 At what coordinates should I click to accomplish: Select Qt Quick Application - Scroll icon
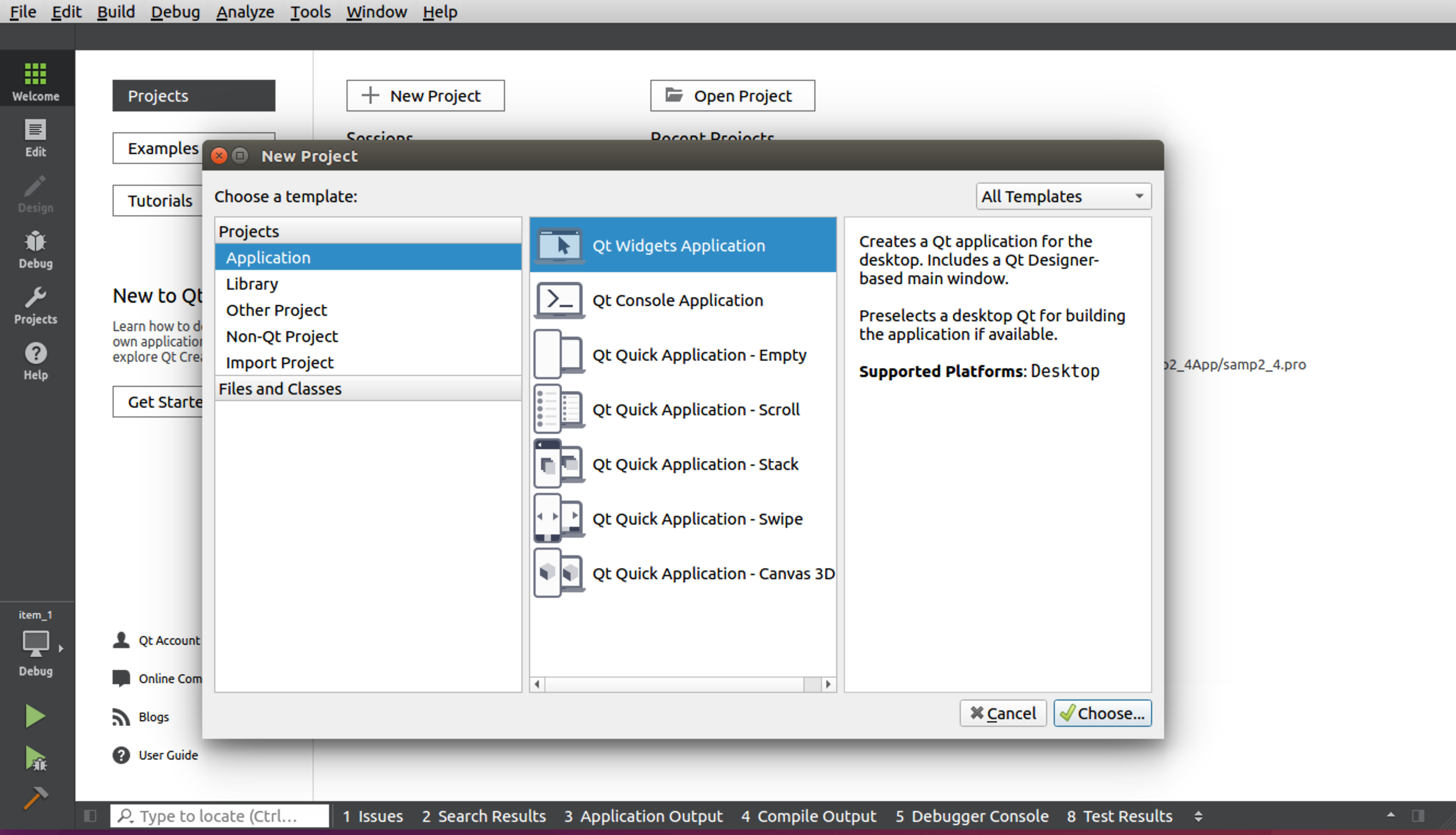[x=559, y=409]
